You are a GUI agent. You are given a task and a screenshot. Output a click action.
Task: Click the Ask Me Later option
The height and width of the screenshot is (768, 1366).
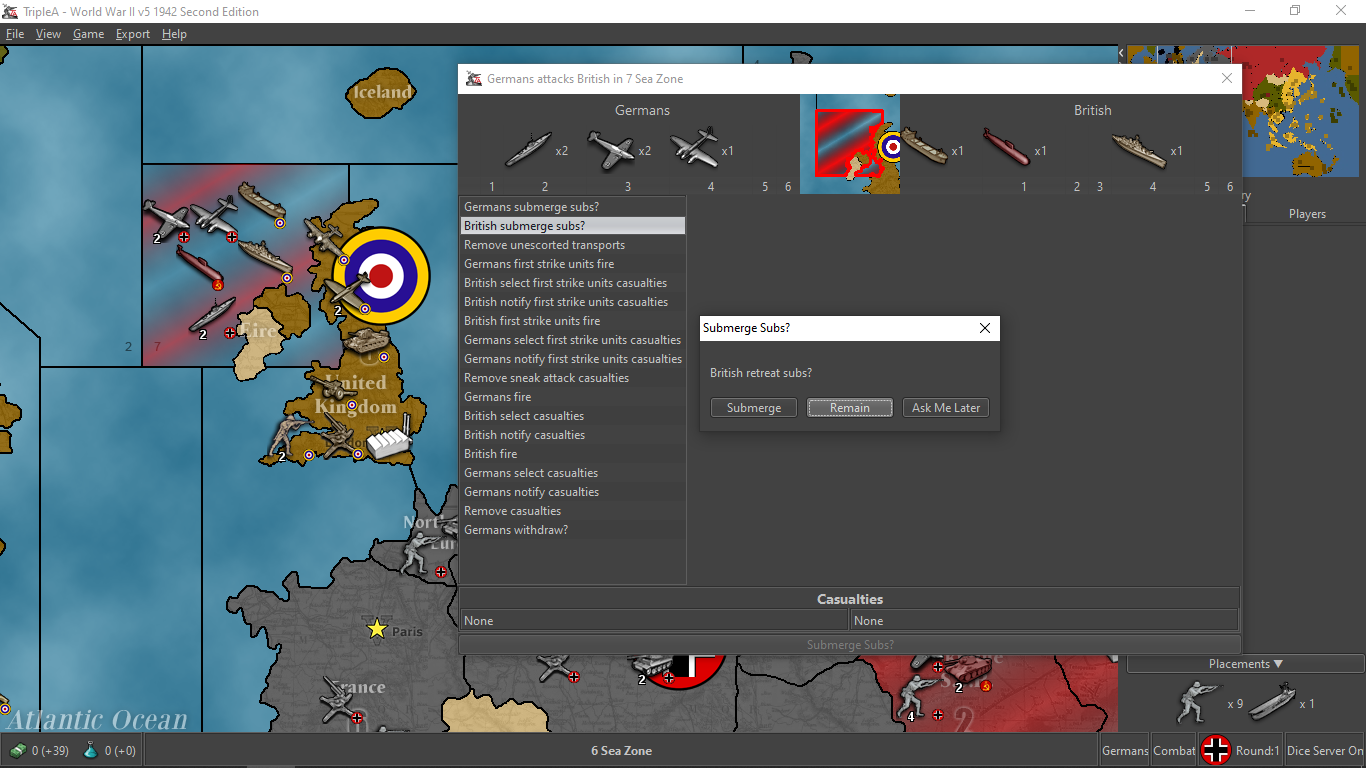tap(944, 407)
